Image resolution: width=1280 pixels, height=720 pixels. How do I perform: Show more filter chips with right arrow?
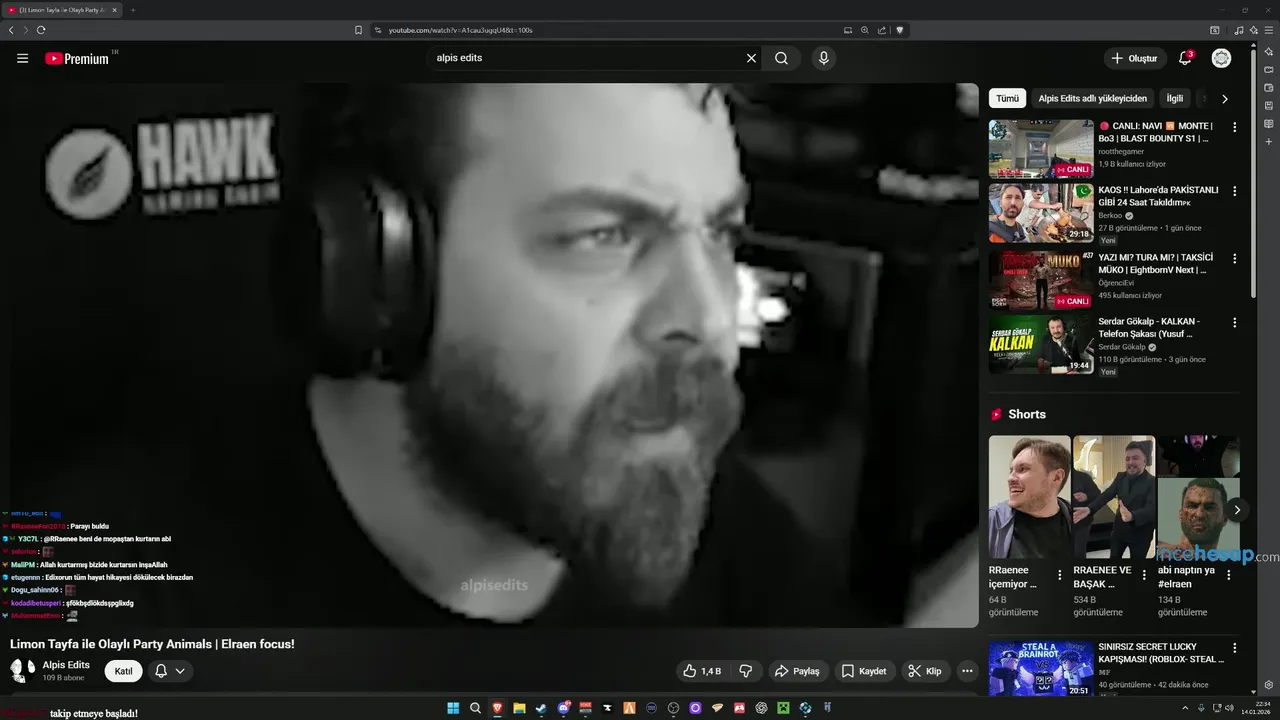(1224, 98)
